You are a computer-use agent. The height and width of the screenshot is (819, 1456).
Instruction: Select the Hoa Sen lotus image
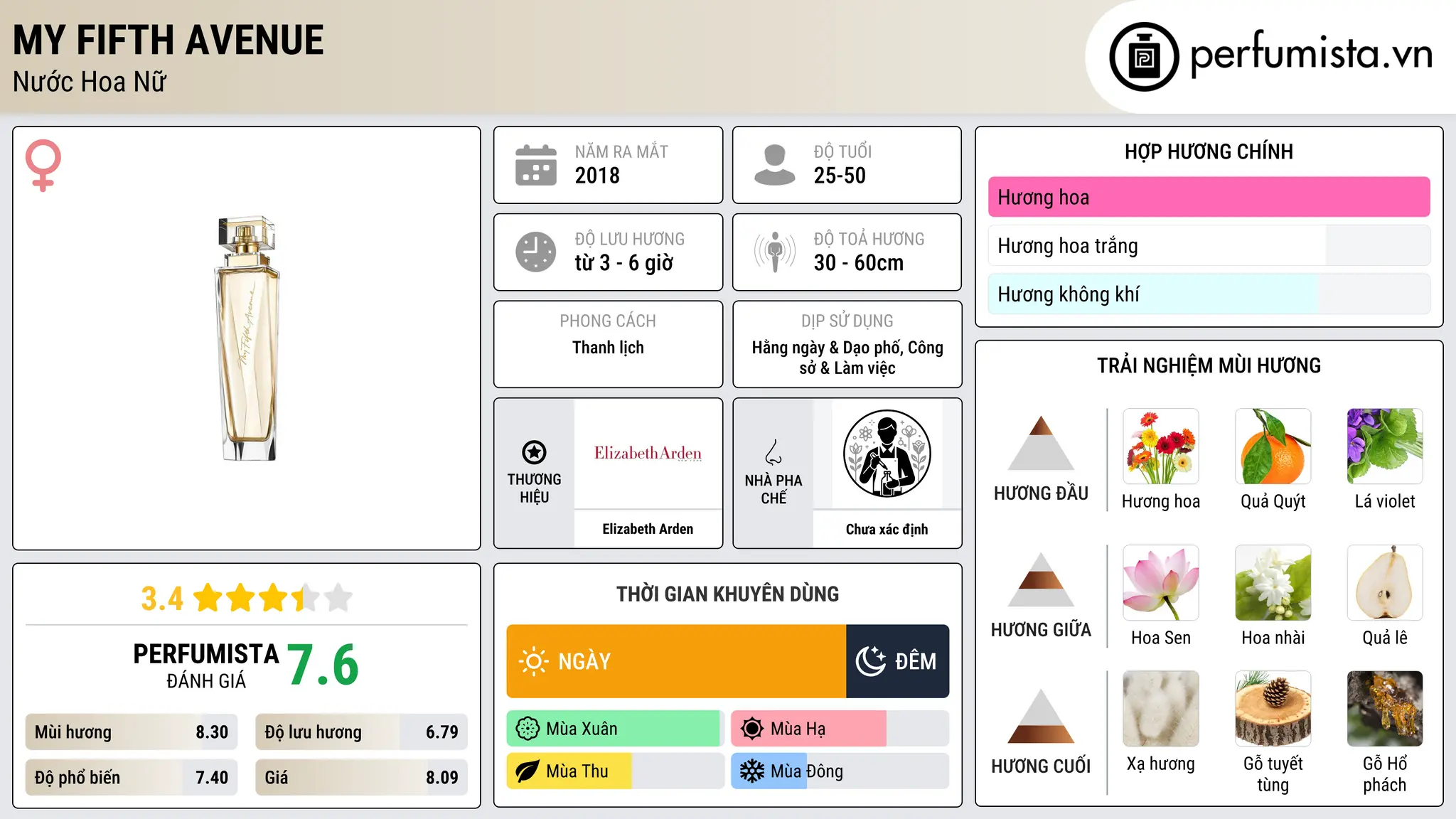click(x=1161, y=583)
